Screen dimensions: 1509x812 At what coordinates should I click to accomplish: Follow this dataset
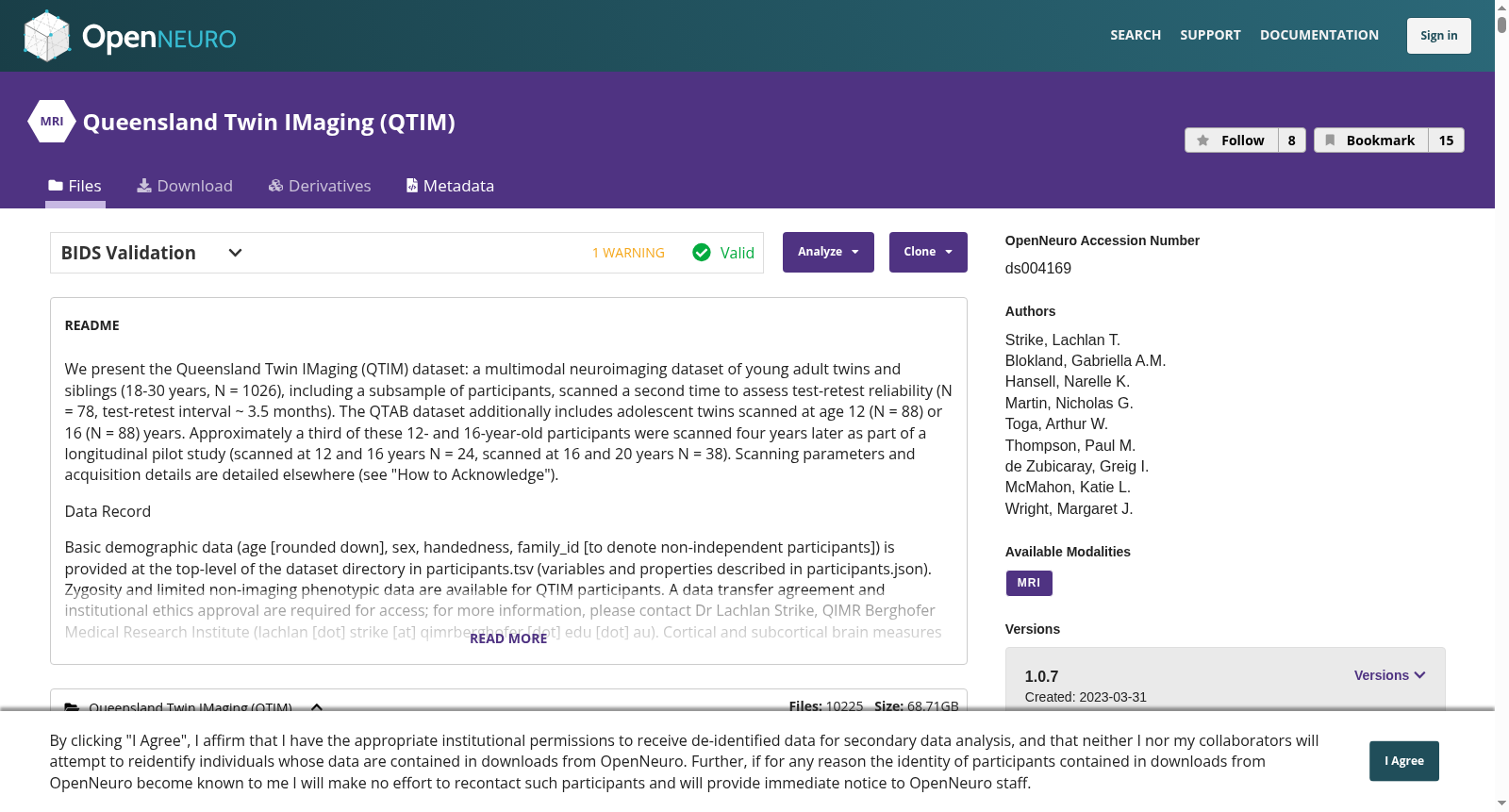pos(1232,141)
